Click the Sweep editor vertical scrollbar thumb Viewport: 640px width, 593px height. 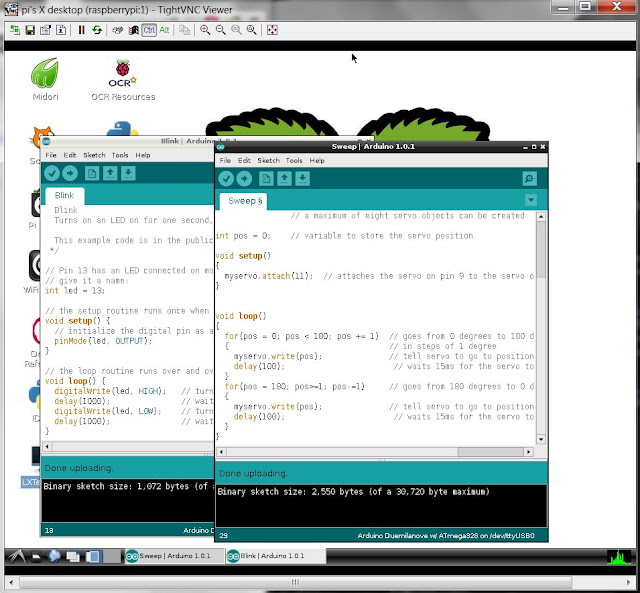(541, 249)
